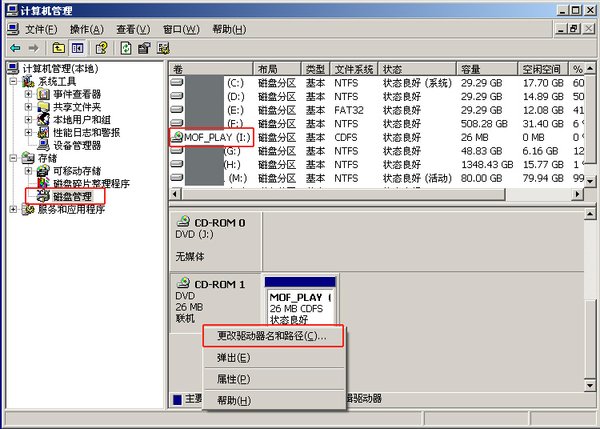This screenshot has height=429, width=600.
Task: Open the 帮助(H) menu in menu bar
Action: pyautogui.click(x=229, y=29)
